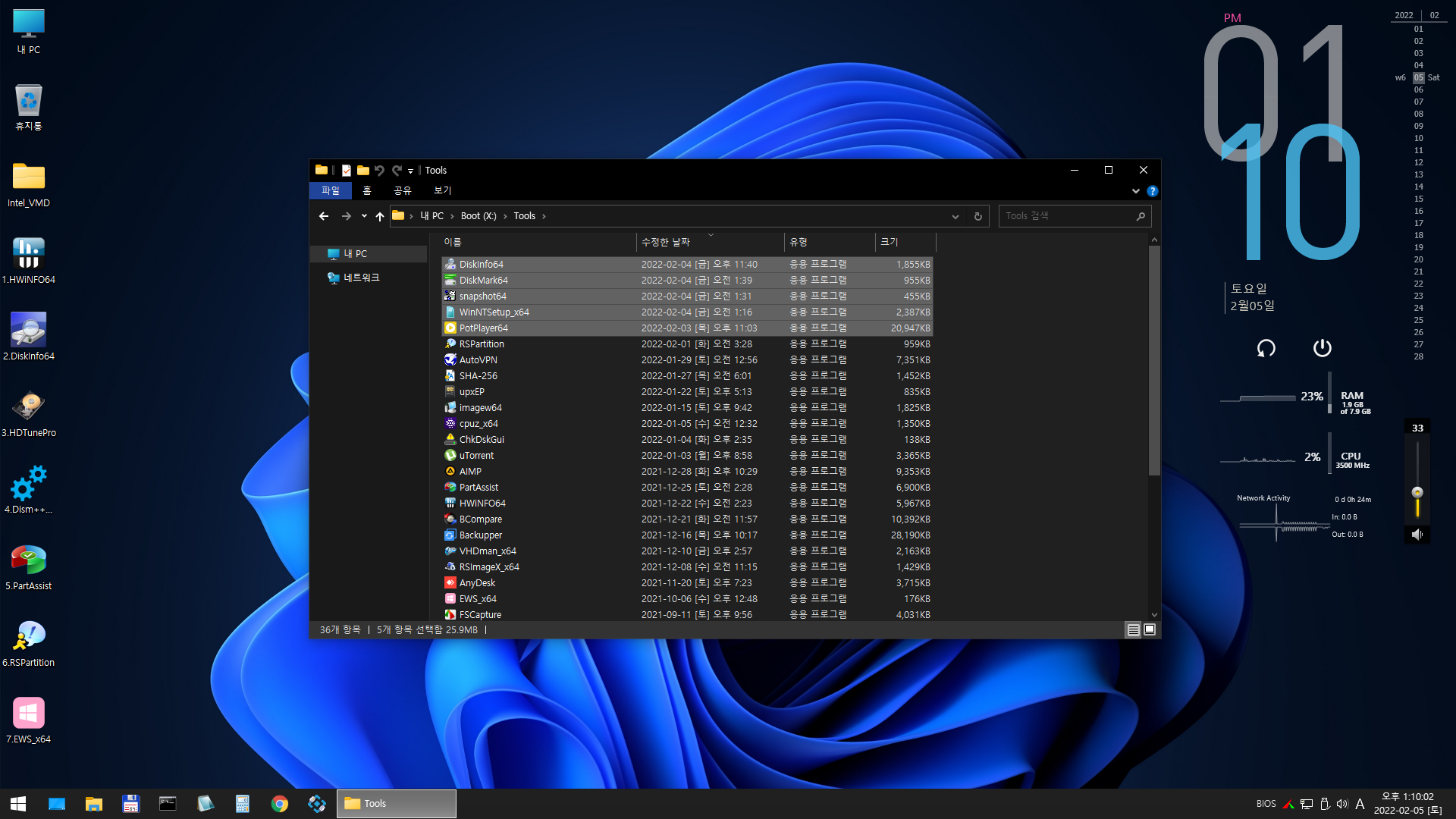Image resolution: width=1456 pixels, height=819 pixels.
Task: Open the command prompt taskbar icon
Action: tap(168, 804)
